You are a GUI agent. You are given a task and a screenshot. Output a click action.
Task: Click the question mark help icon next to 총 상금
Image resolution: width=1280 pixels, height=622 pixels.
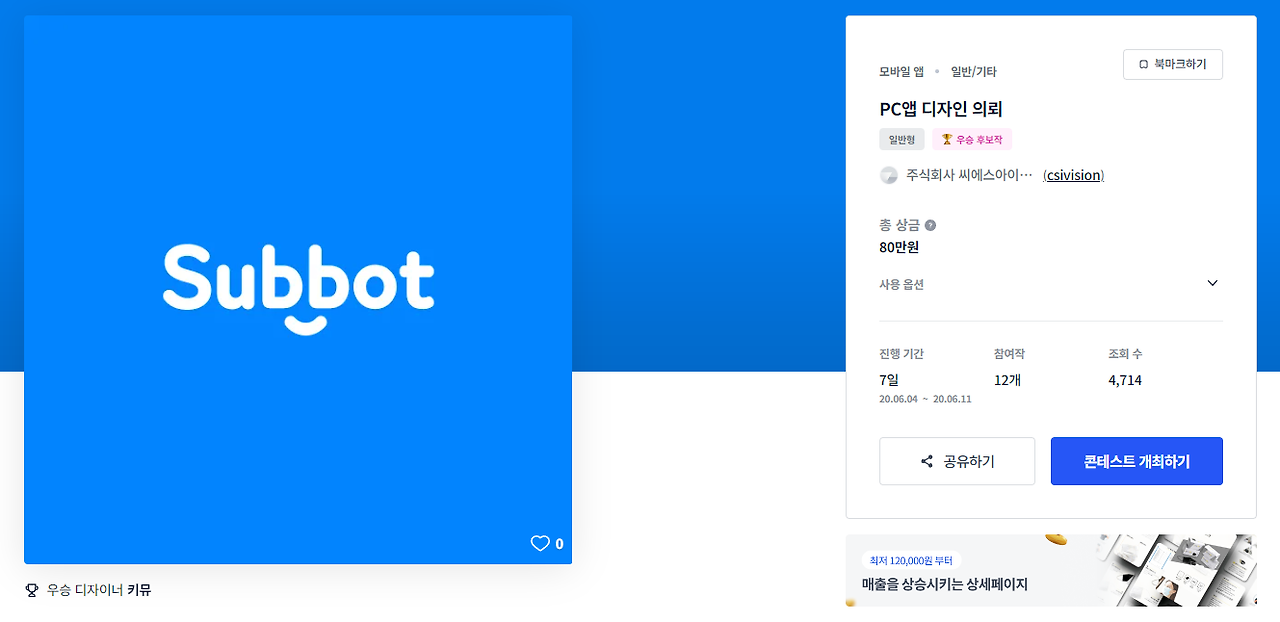click(x=930, y=226)
